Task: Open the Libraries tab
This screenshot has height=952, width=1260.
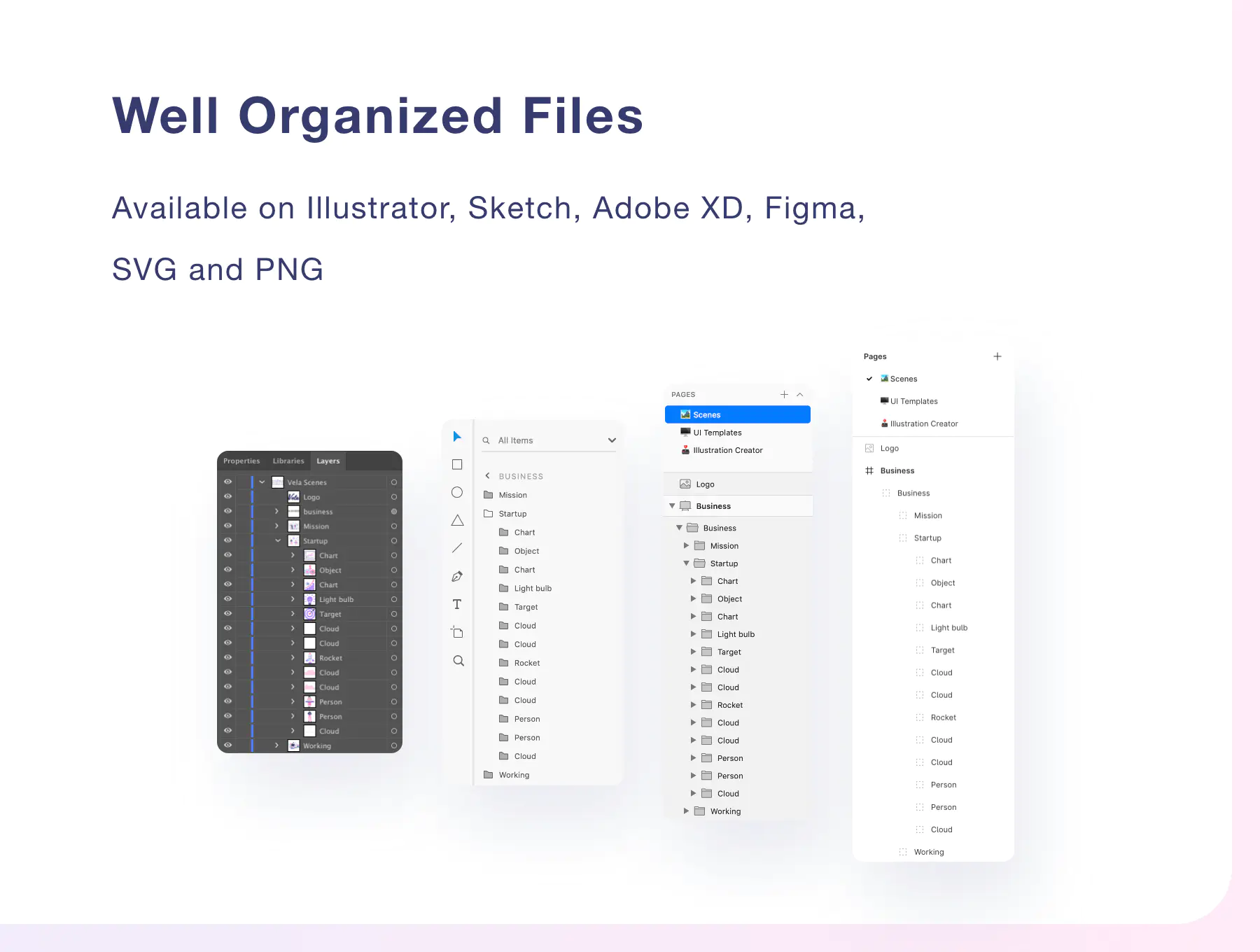Action: (288, 461)
